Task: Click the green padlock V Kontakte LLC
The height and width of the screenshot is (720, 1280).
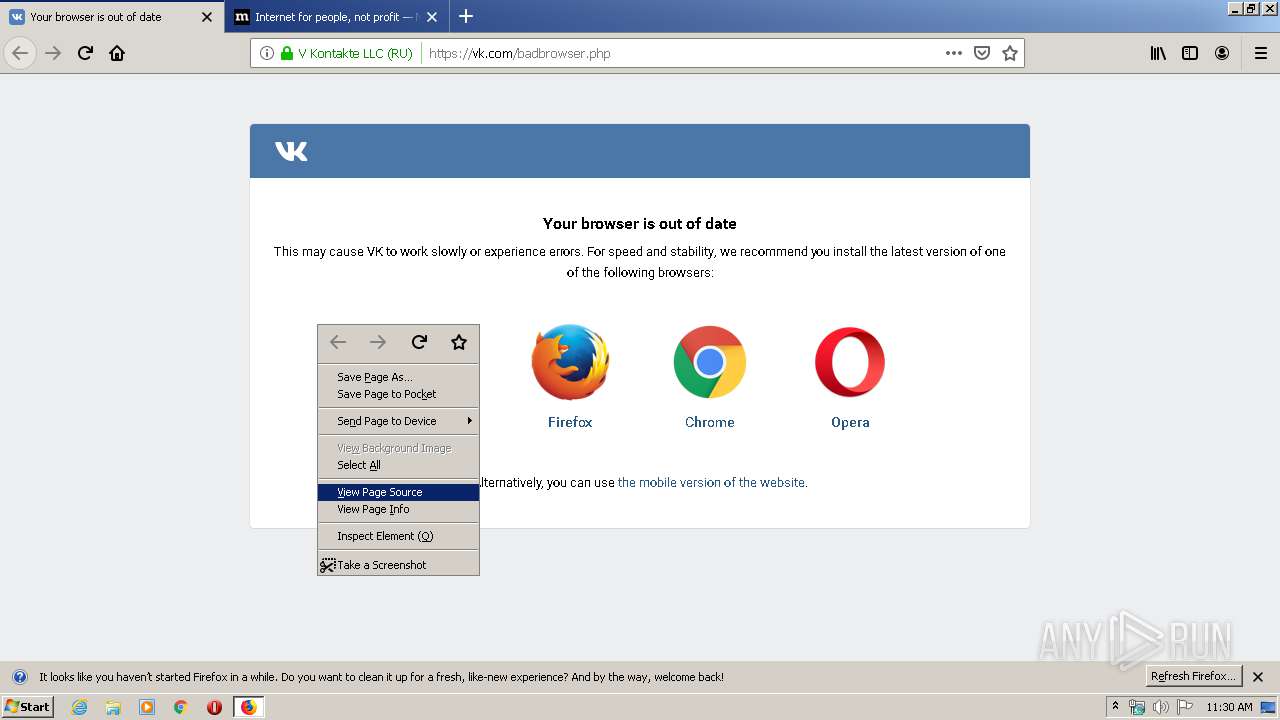Action: click(x=347, y=53)
